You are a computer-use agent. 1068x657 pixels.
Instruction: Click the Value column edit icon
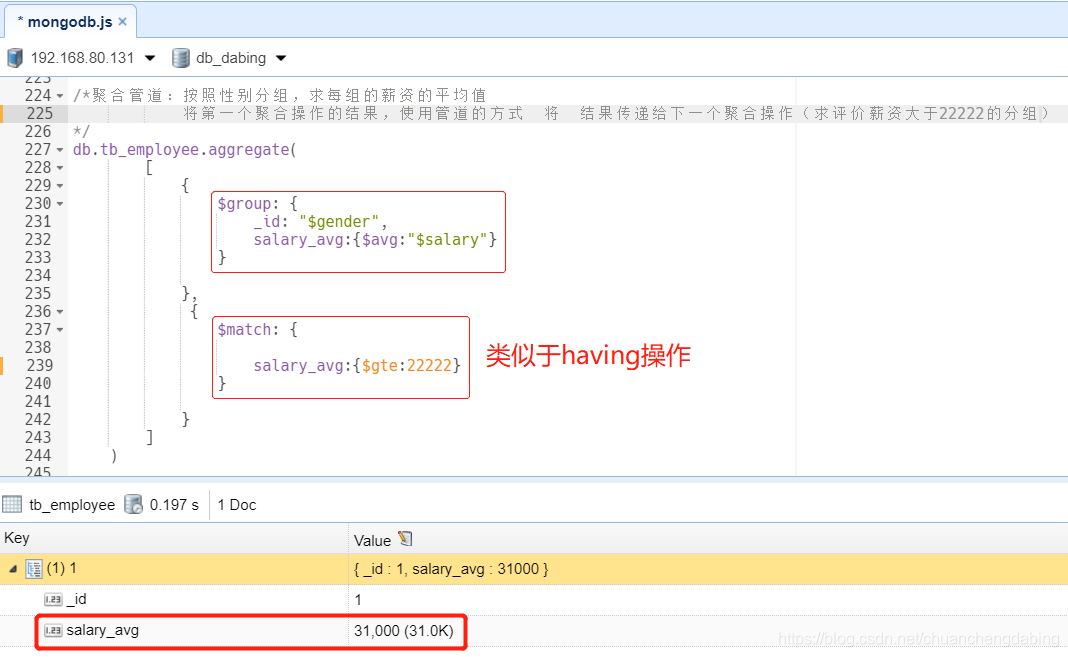click(x=405, y=539)
